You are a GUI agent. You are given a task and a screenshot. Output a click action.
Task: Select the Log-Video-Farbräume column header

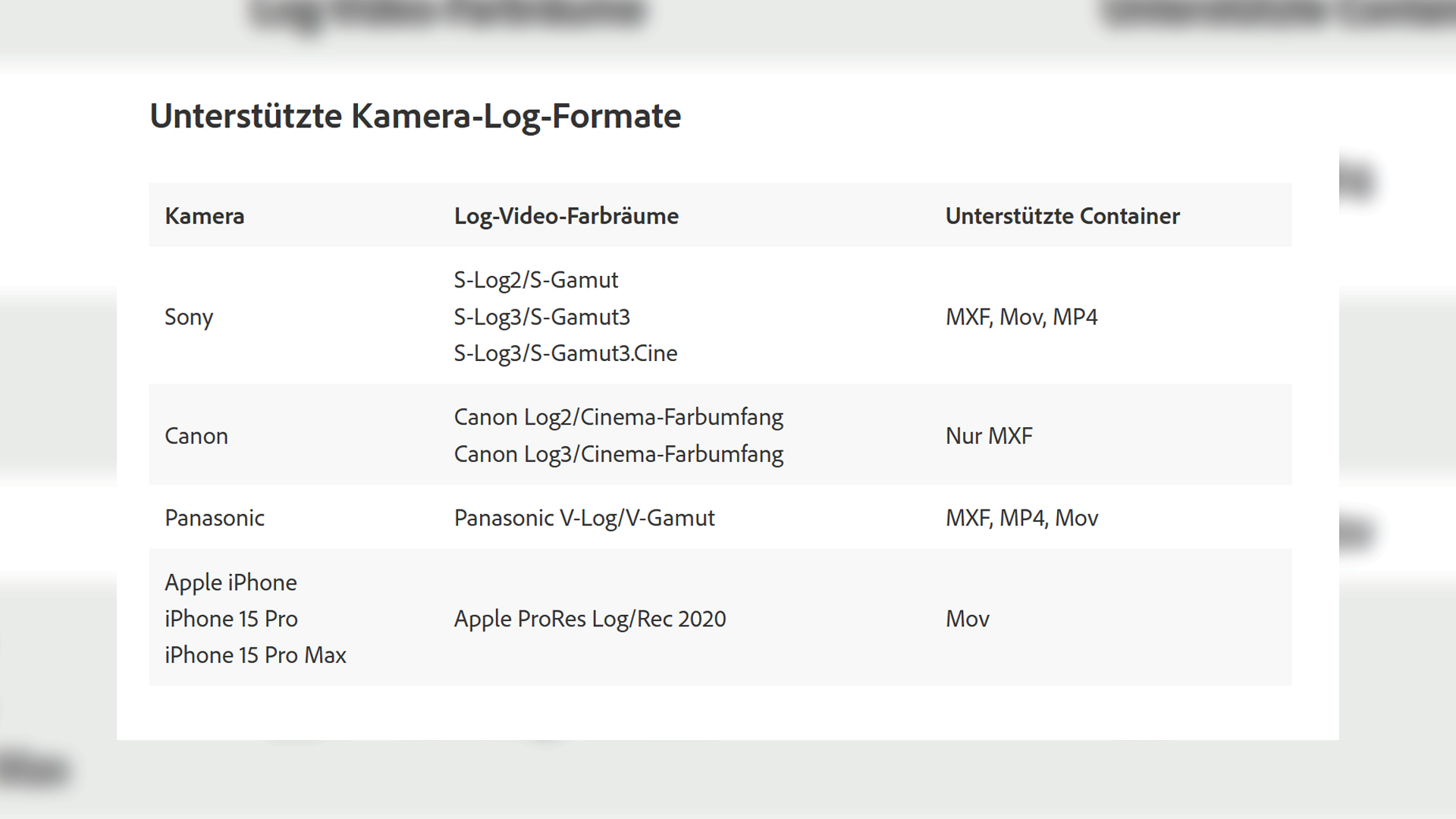click(566, 216)
